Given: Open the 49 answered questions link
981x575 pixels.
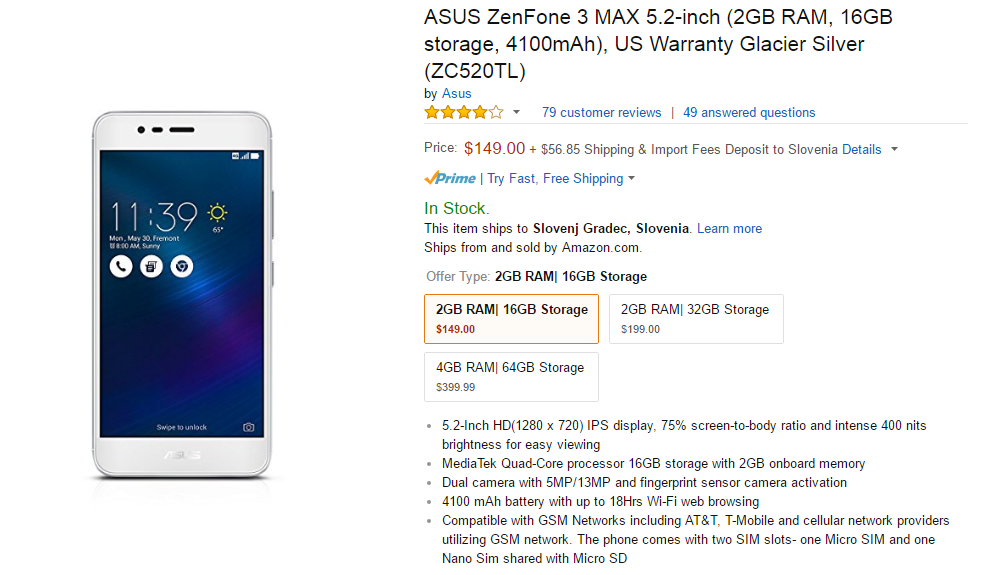Looking at the screenshot, I should coord(749,112).
